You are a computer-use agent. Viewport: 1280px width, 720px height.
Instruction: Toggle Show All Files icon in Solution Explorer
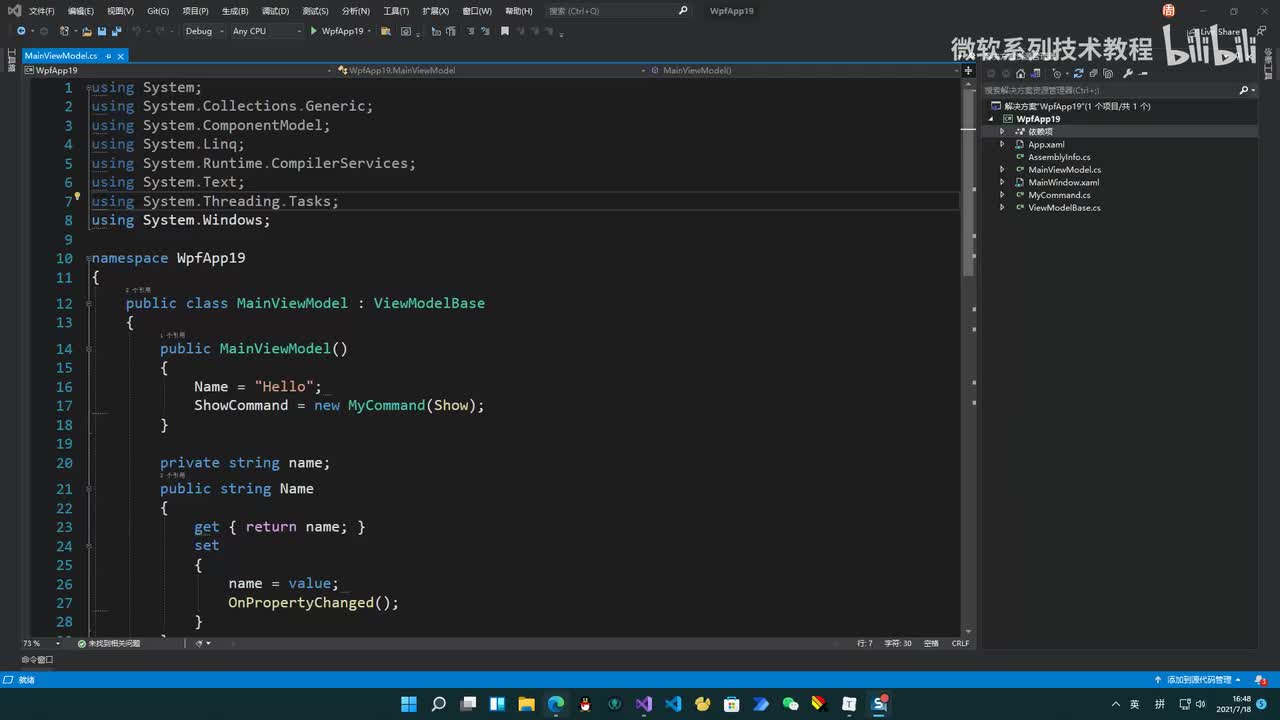click(x=1107, y=73)
